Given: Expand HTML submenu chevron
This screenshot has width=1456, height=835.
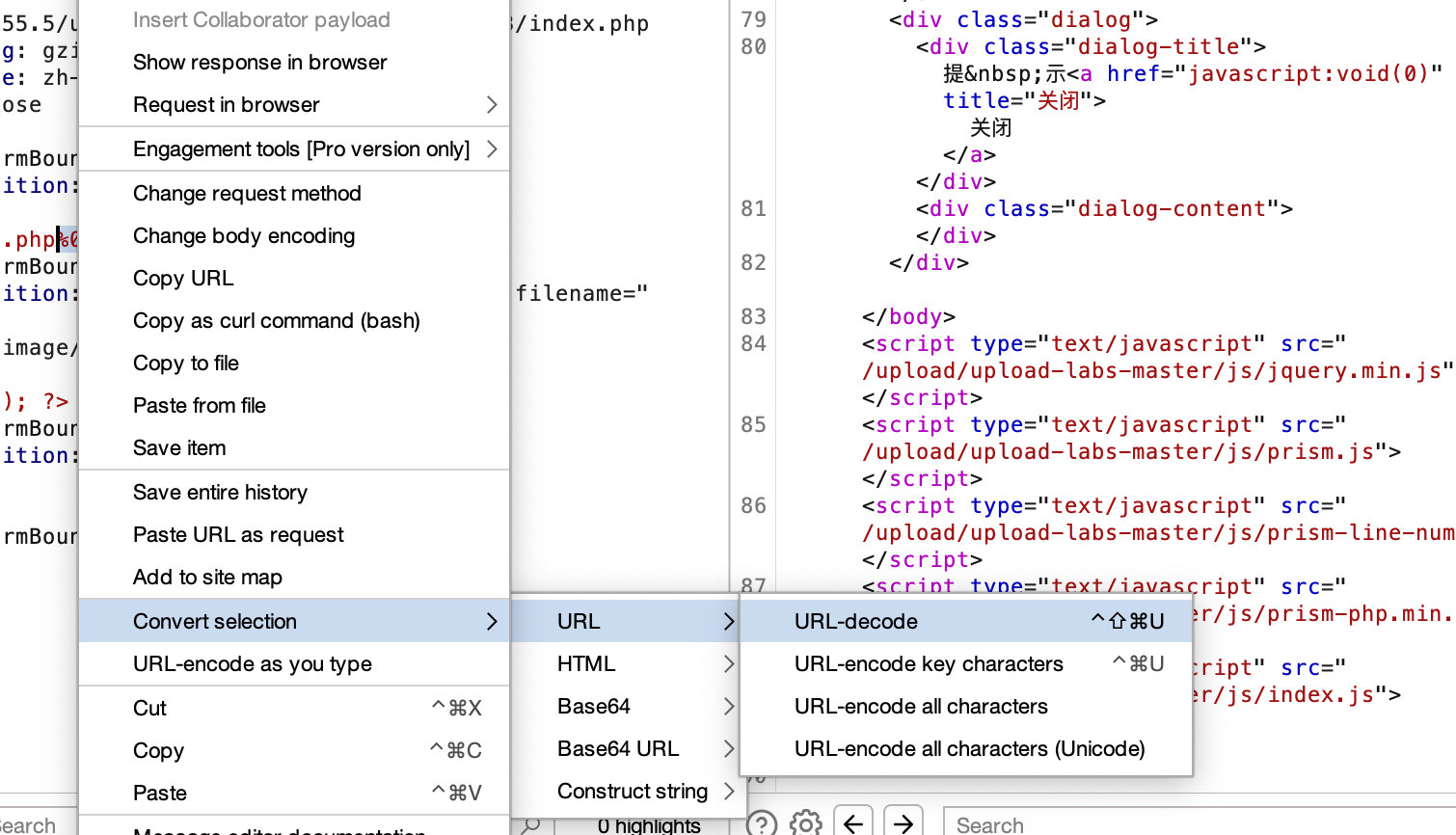Looking at the screenshot, I should 729,663.
